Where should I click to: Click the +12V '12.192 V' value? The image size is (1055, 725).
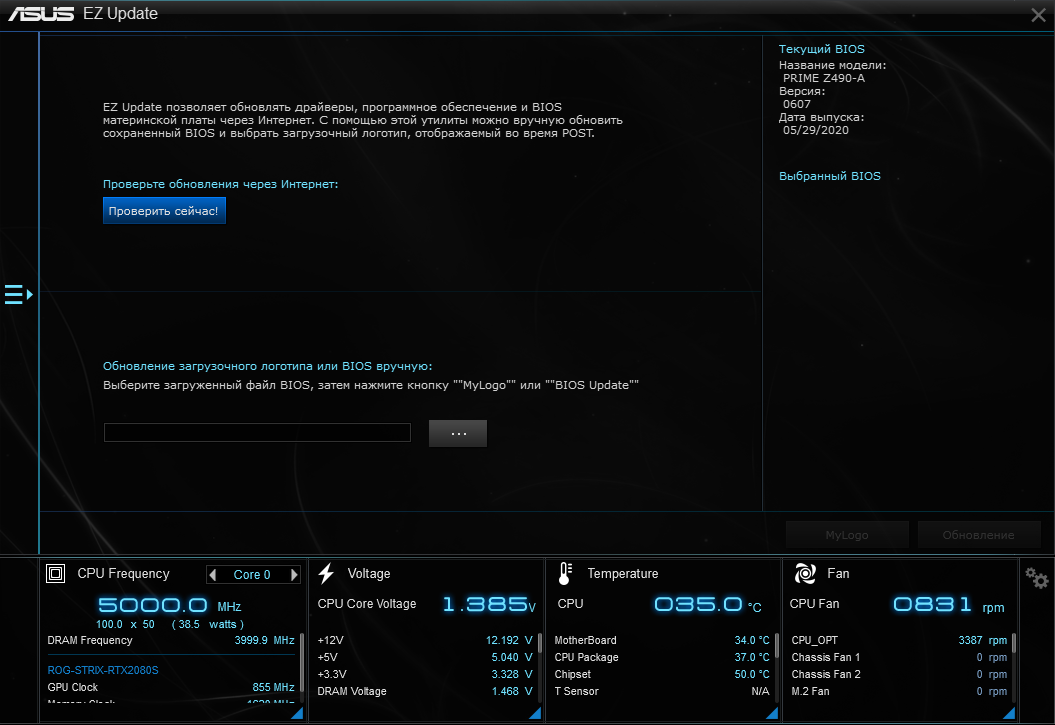point(509,640)
